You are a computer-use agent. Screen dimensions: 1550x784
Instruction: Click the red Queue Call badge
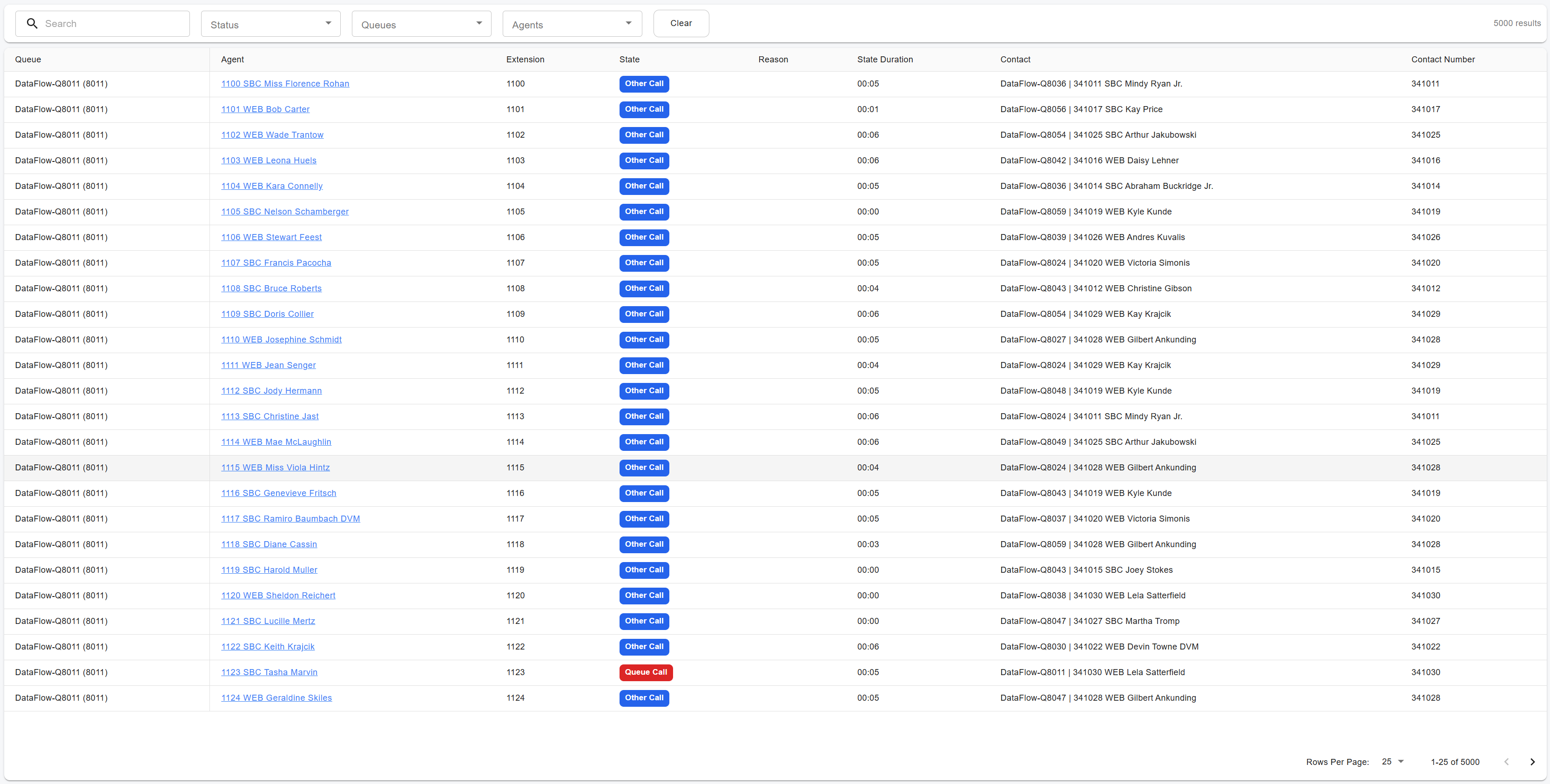click(645, 672)
